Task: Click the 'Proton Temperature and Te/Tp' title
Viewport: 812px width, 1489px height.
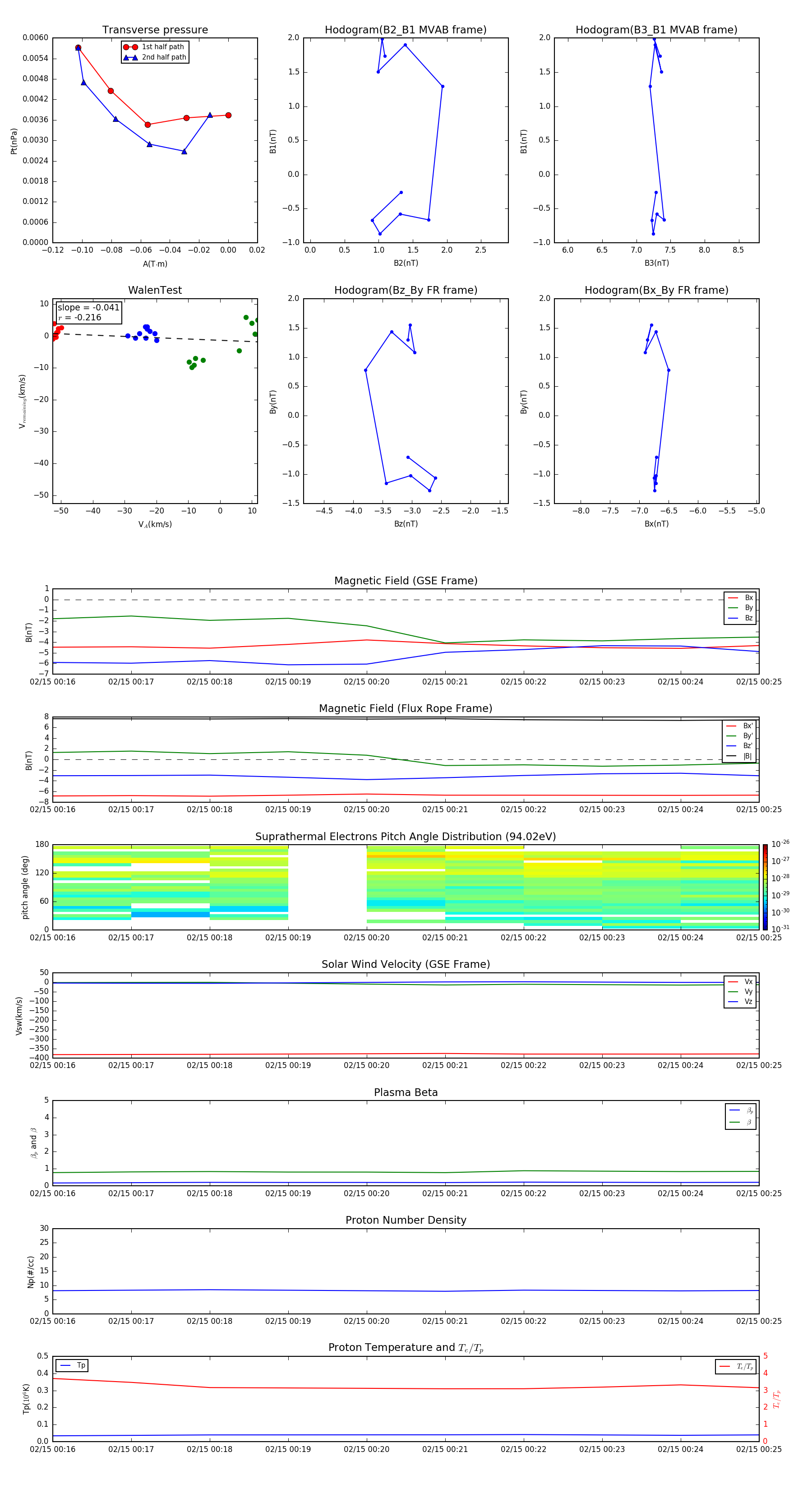Action: [x=406, y=1348]
